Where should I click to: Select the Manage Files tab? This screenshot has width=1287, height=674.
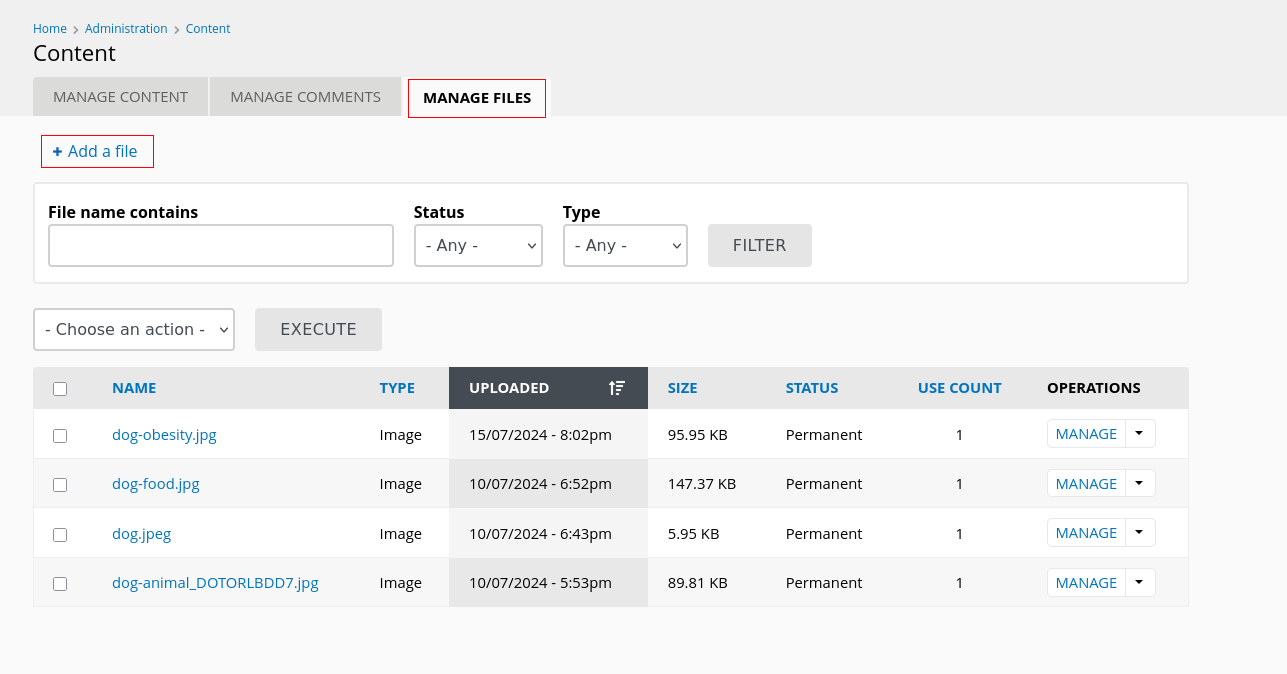point(477,98)
